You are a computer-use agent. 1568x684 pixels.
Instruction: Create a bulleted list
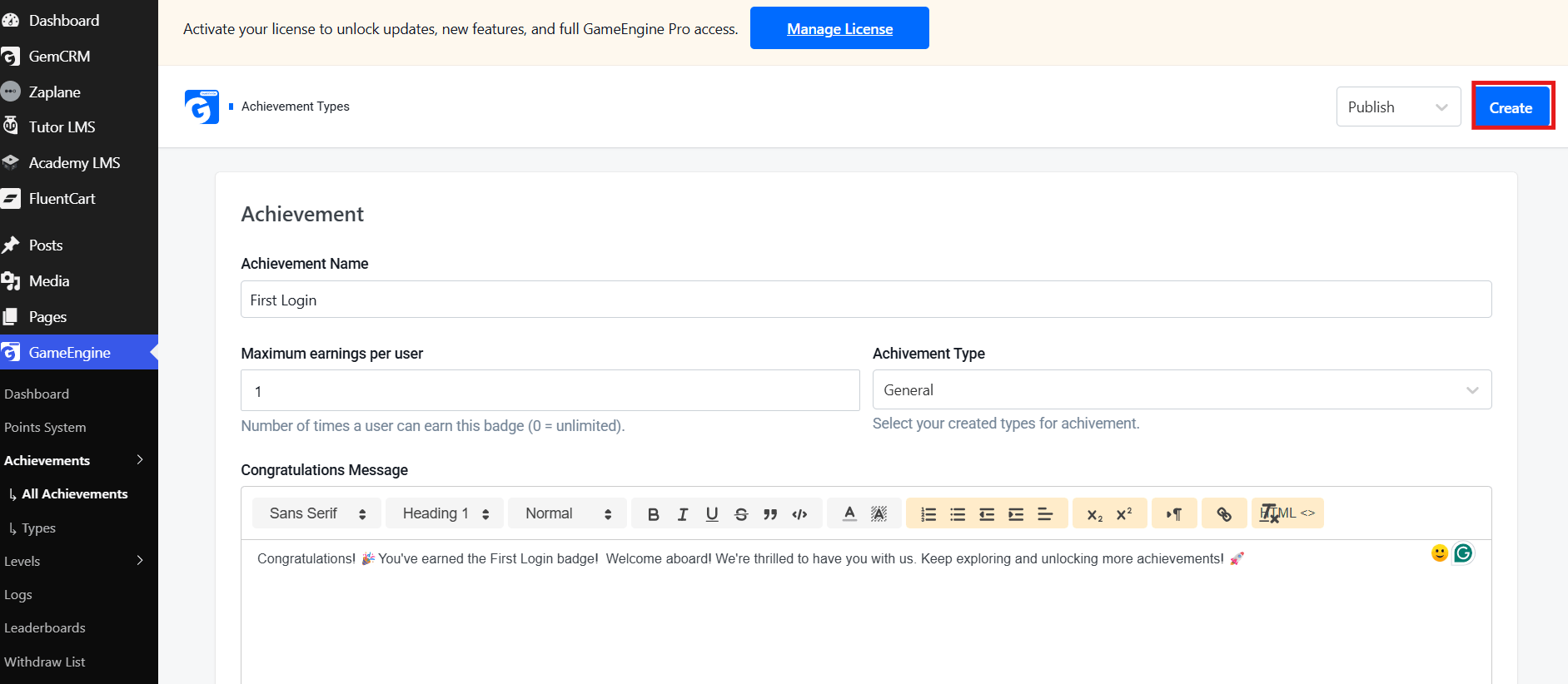[958, 514]
